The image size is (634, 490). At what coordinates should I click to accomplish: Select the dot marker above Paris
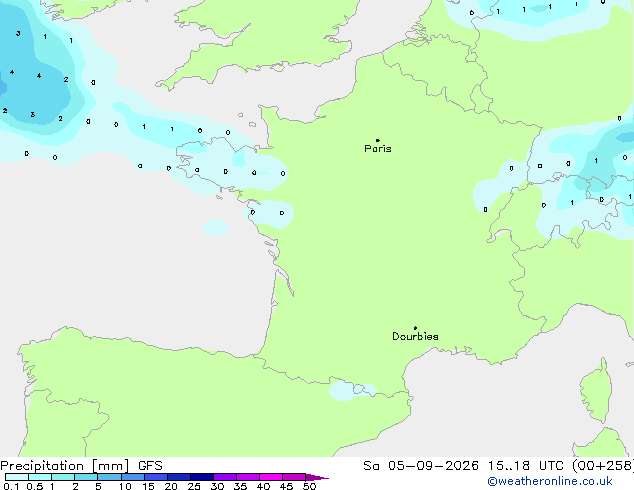(x=378, y=140)
